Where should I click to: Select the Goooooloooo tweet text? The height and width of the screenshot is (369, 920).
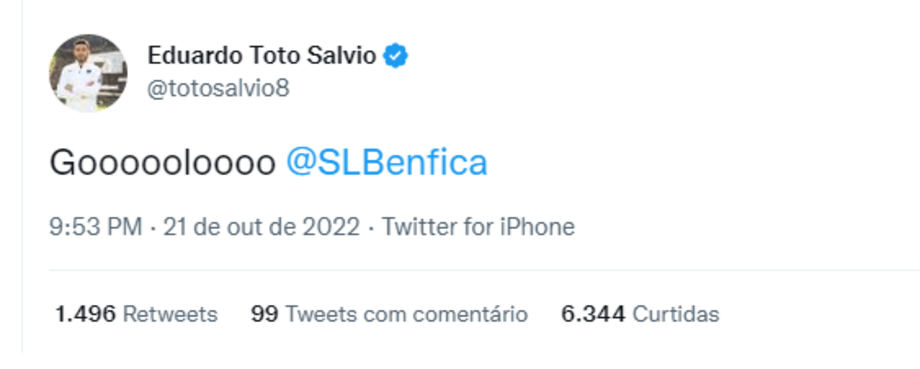[163, 163]
